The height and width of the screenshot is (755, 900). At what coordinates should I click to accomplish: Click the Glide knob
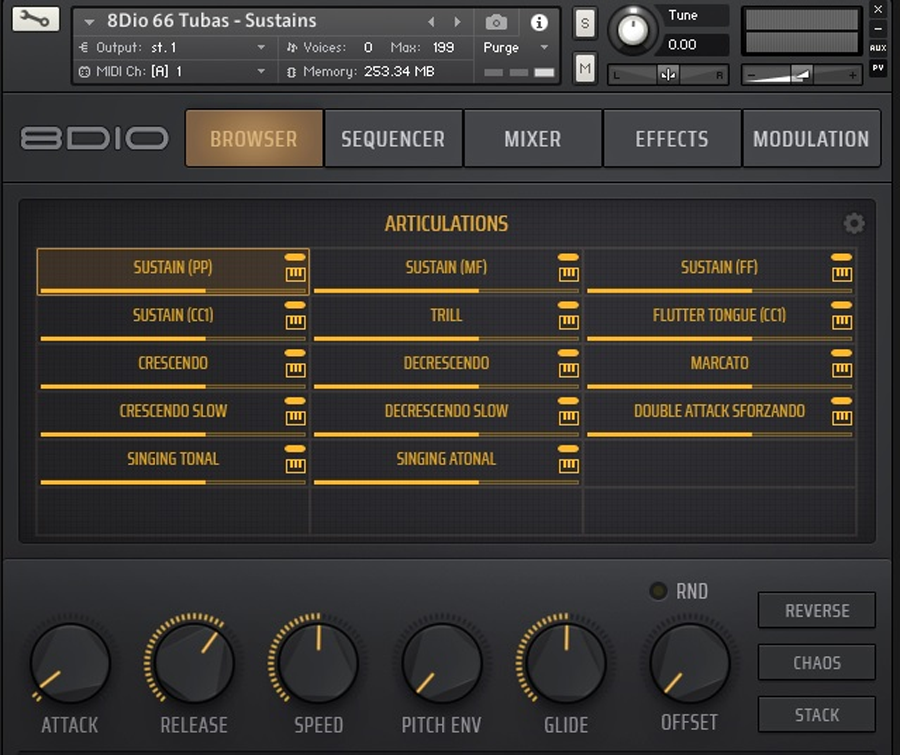coord(566,663)
